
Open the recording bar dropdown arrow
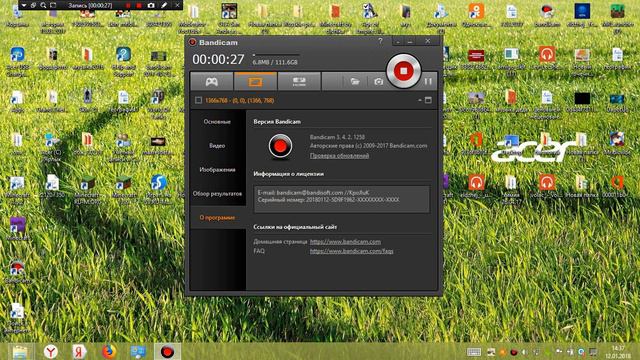24,5
